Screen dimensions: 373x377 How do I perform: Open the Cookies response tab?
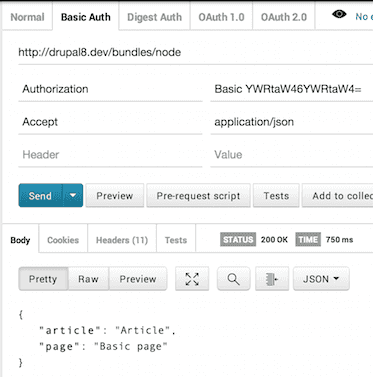[x=63, y=240]
